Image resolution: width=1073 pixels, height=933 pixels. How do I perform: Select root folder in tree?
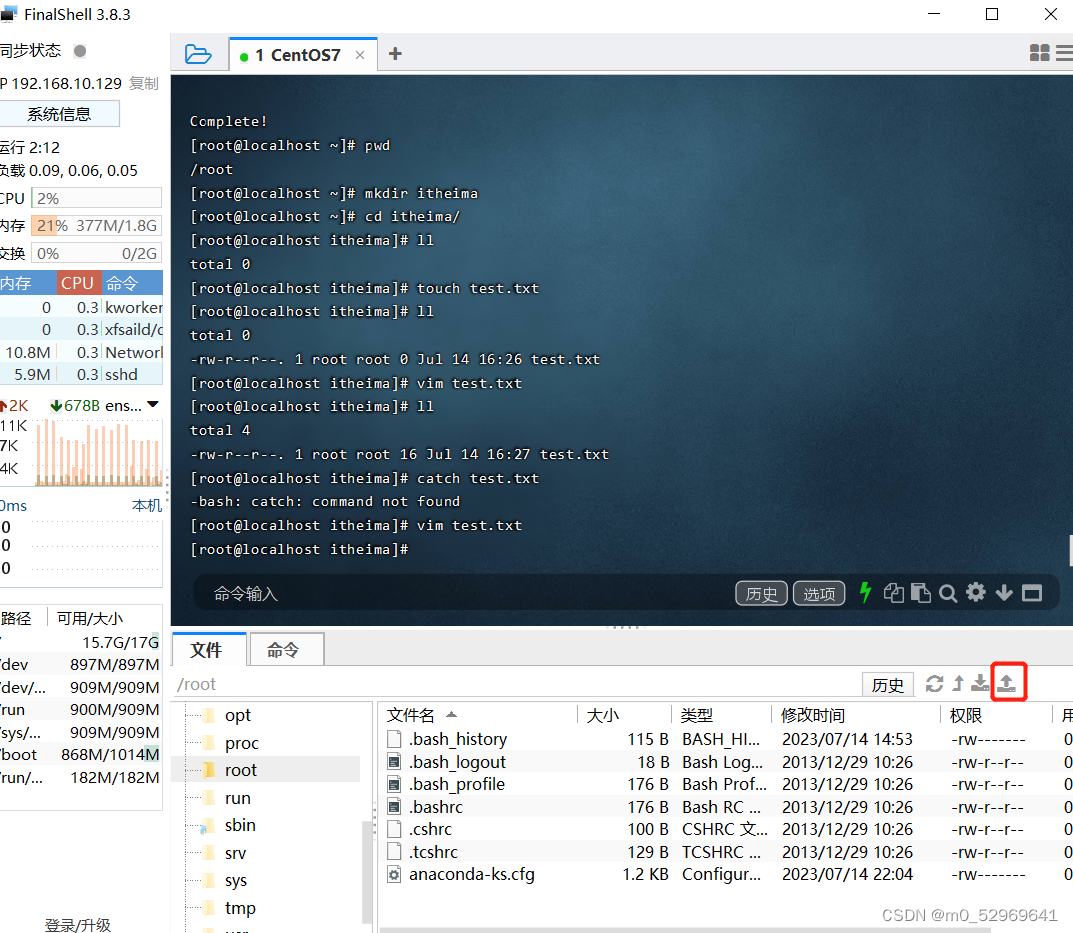(240, 770)
